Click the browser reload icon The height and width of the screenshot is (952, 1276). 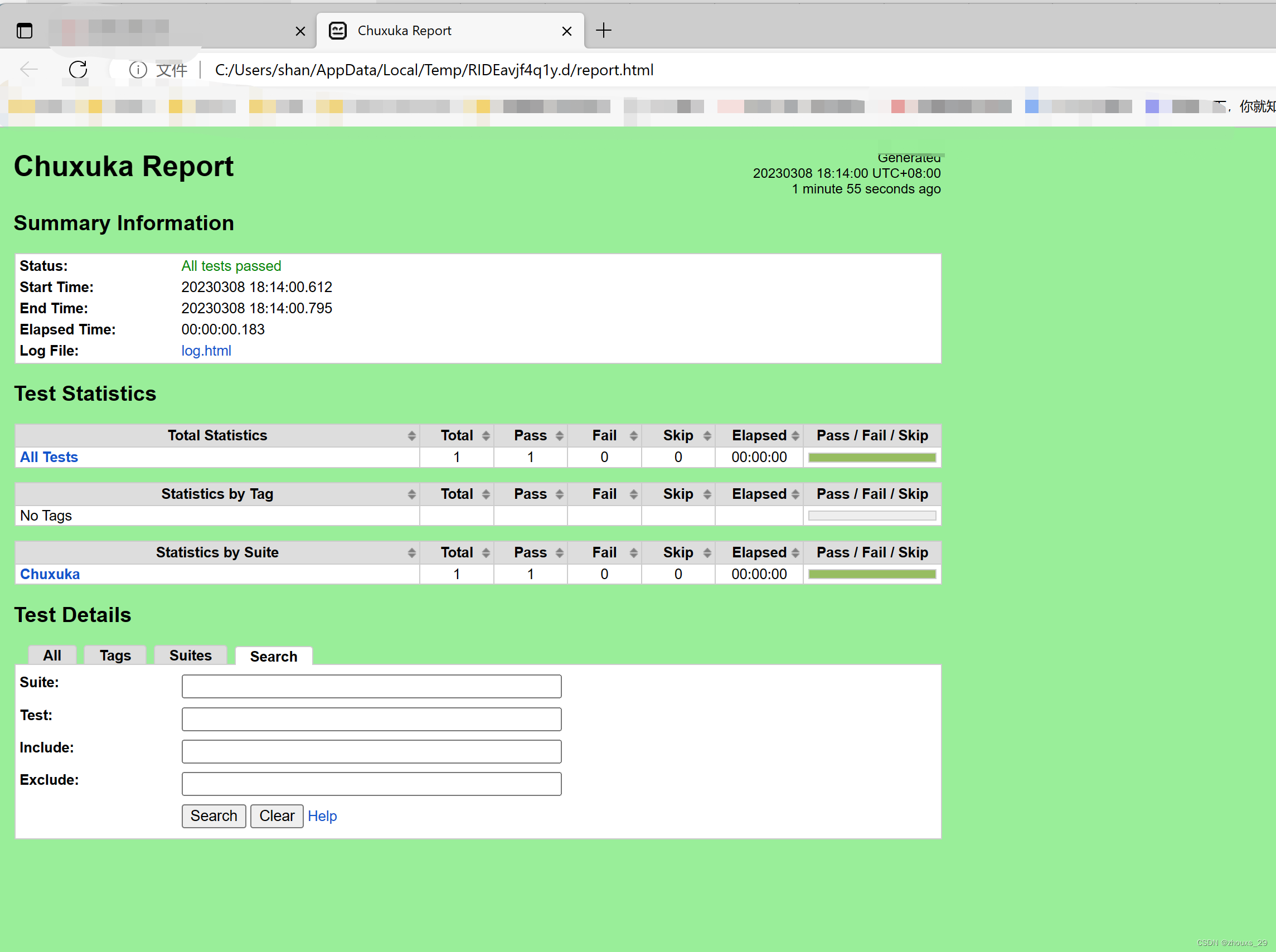[78, 70]
